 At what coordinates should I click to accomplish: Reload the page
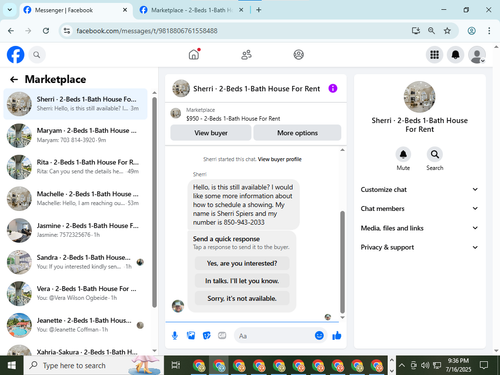point(46,31)
